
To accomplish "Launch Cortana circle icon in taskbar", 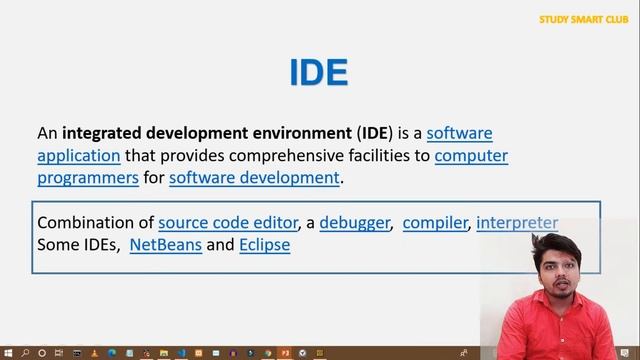I will pyautogui.click(x=42, y=353).
